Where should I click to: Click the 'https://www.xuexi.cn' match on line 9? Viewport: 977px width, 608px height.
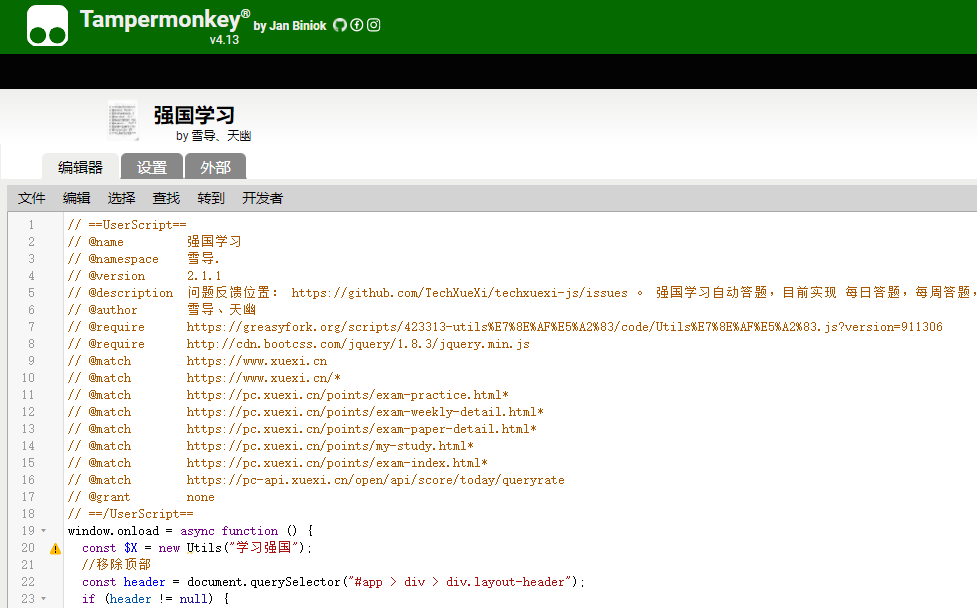point(257,361)
